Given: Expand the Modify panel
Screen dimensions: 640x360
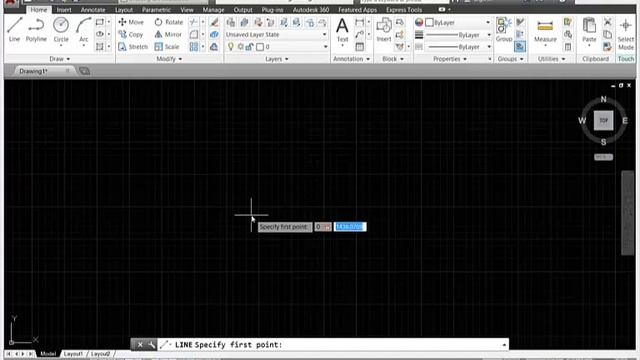Looking at the screenshot, I should pyautogui.click(x=169, y=59).
